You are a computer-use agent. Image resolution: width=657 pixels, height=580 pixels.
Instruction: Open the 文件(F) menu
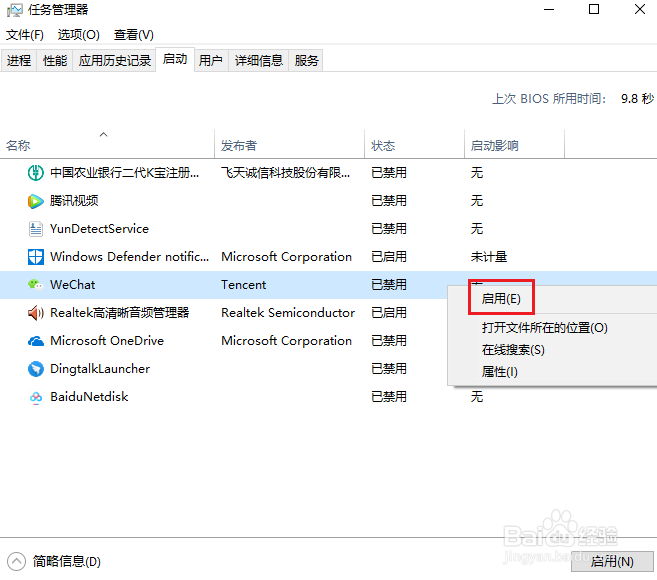click(25, 35)
